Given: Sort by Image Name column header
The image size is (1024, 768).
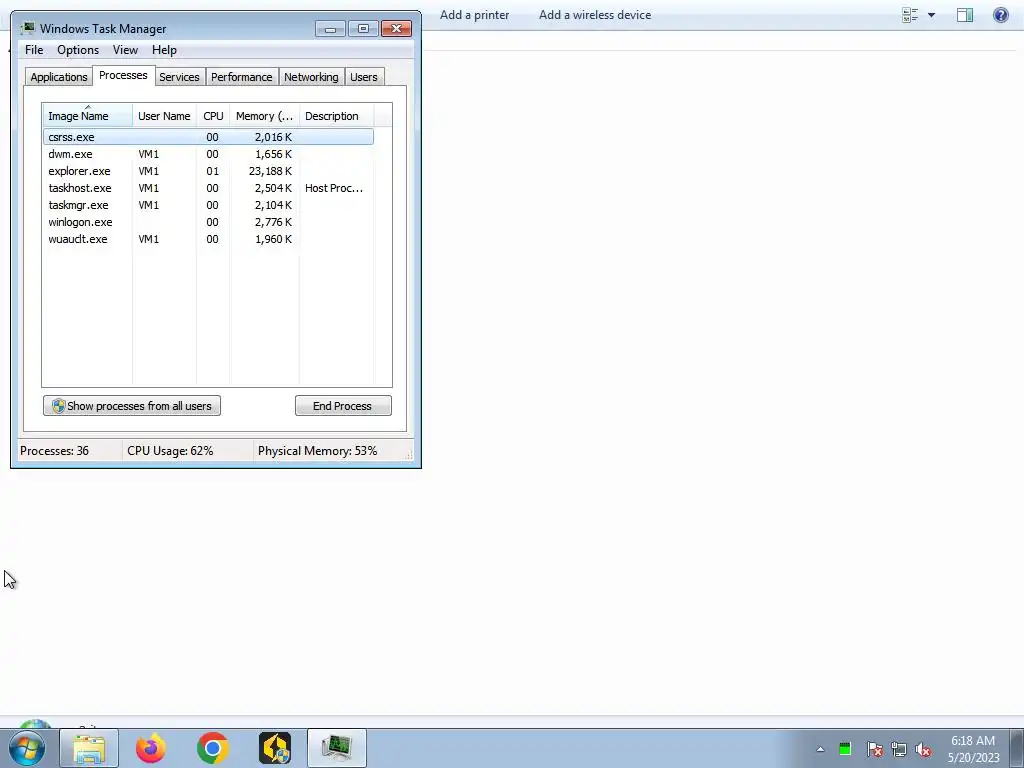Looking at the screenshot, I should (88, 115).
